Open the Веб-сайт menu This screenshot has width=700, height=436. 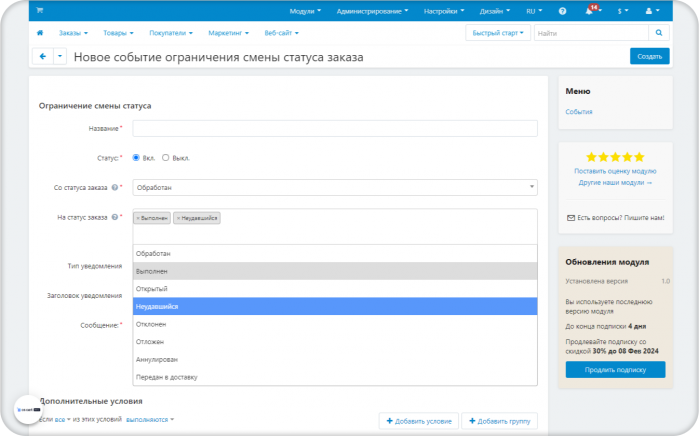tap(281, 33)
